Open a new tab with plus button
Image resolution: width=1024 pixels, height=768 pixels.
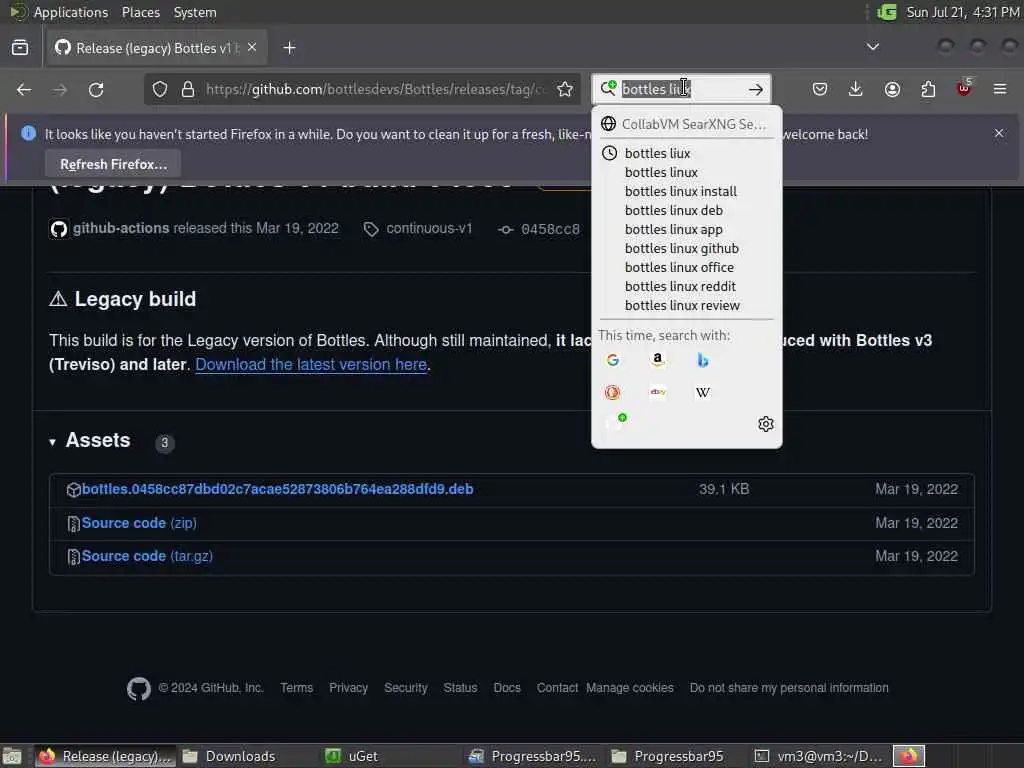pyautogui.click(x=289, y=48)
